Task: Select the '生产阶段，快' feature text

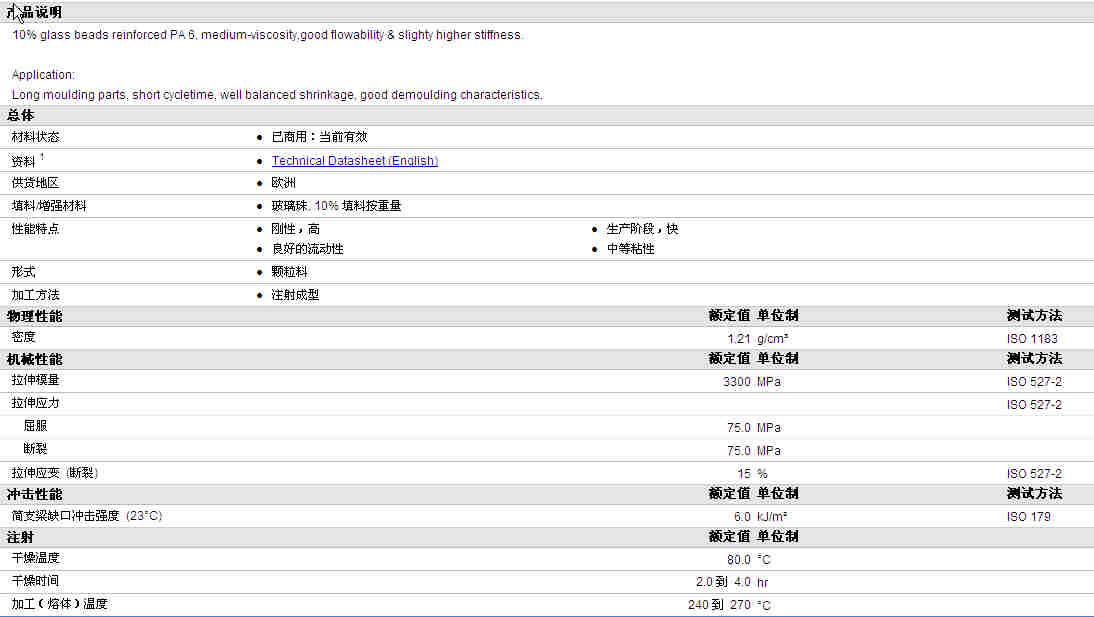Action: click(643, 229)
